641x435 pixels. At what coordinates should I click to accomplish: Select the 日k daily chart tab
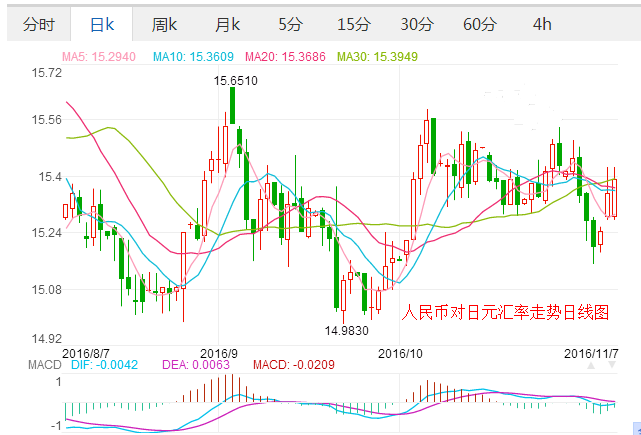pos(102,25)
